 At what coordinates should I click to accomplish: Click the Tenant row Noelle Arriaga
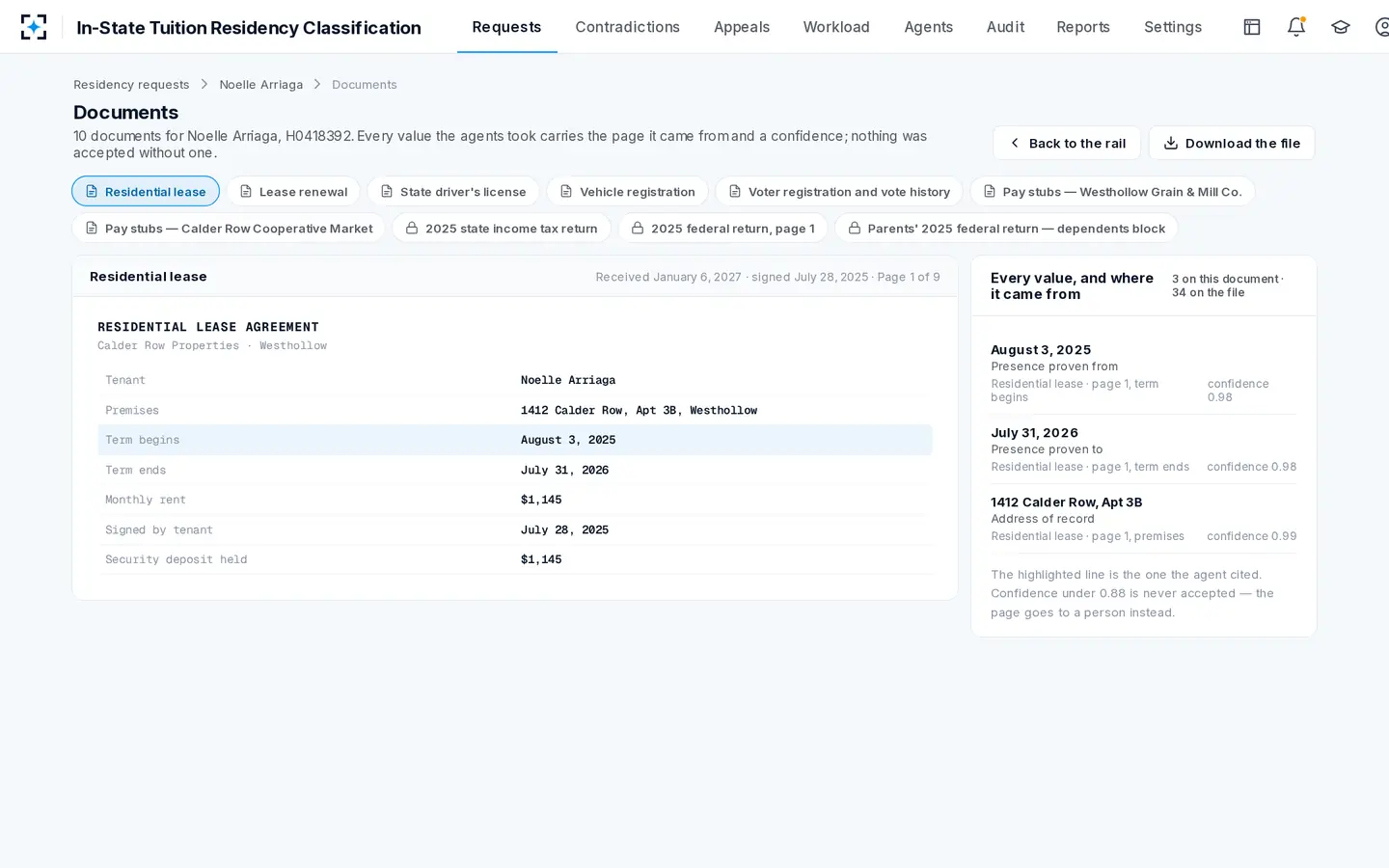click(515, 380)
